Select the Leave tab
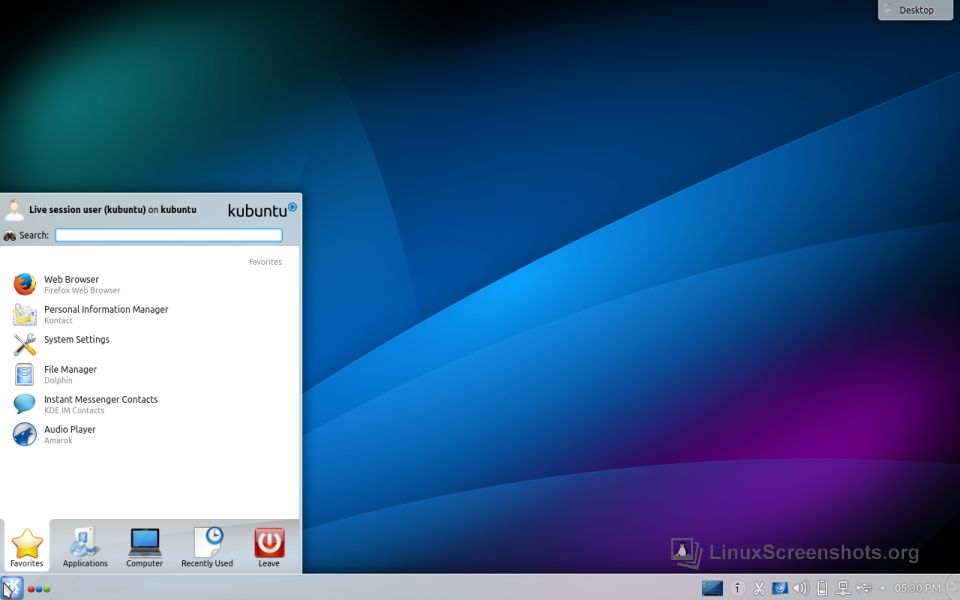 click(x=269, y=547)
